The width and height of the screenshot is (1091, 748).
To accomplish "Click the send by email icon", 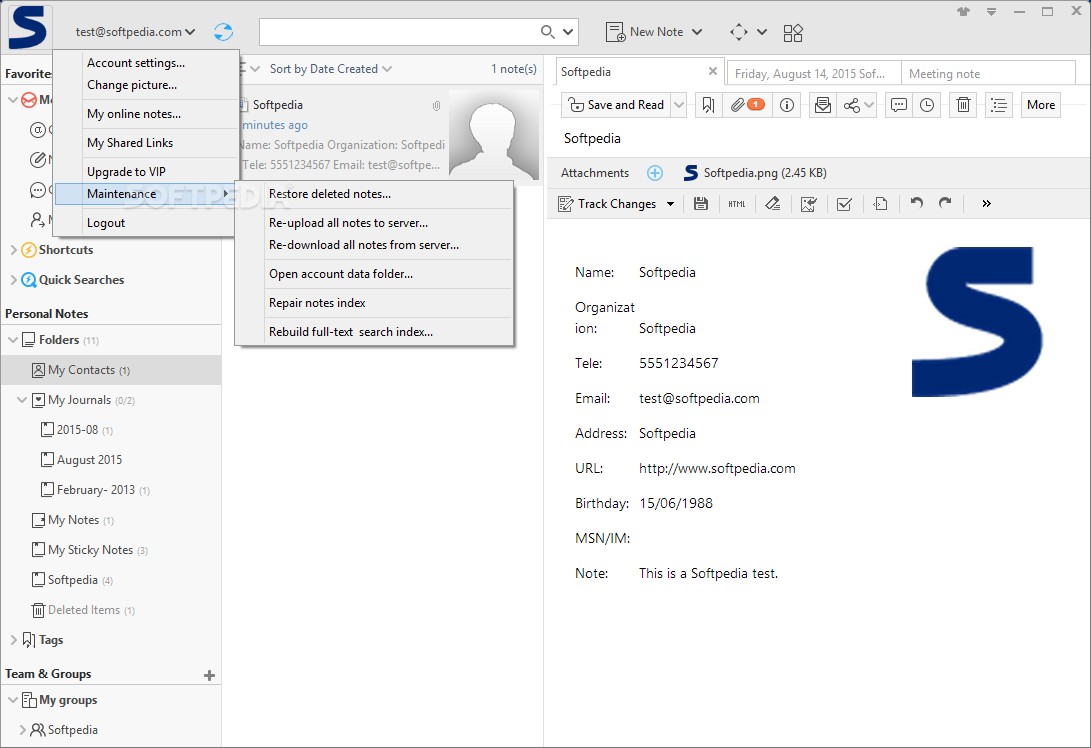I will pos(822,105).
